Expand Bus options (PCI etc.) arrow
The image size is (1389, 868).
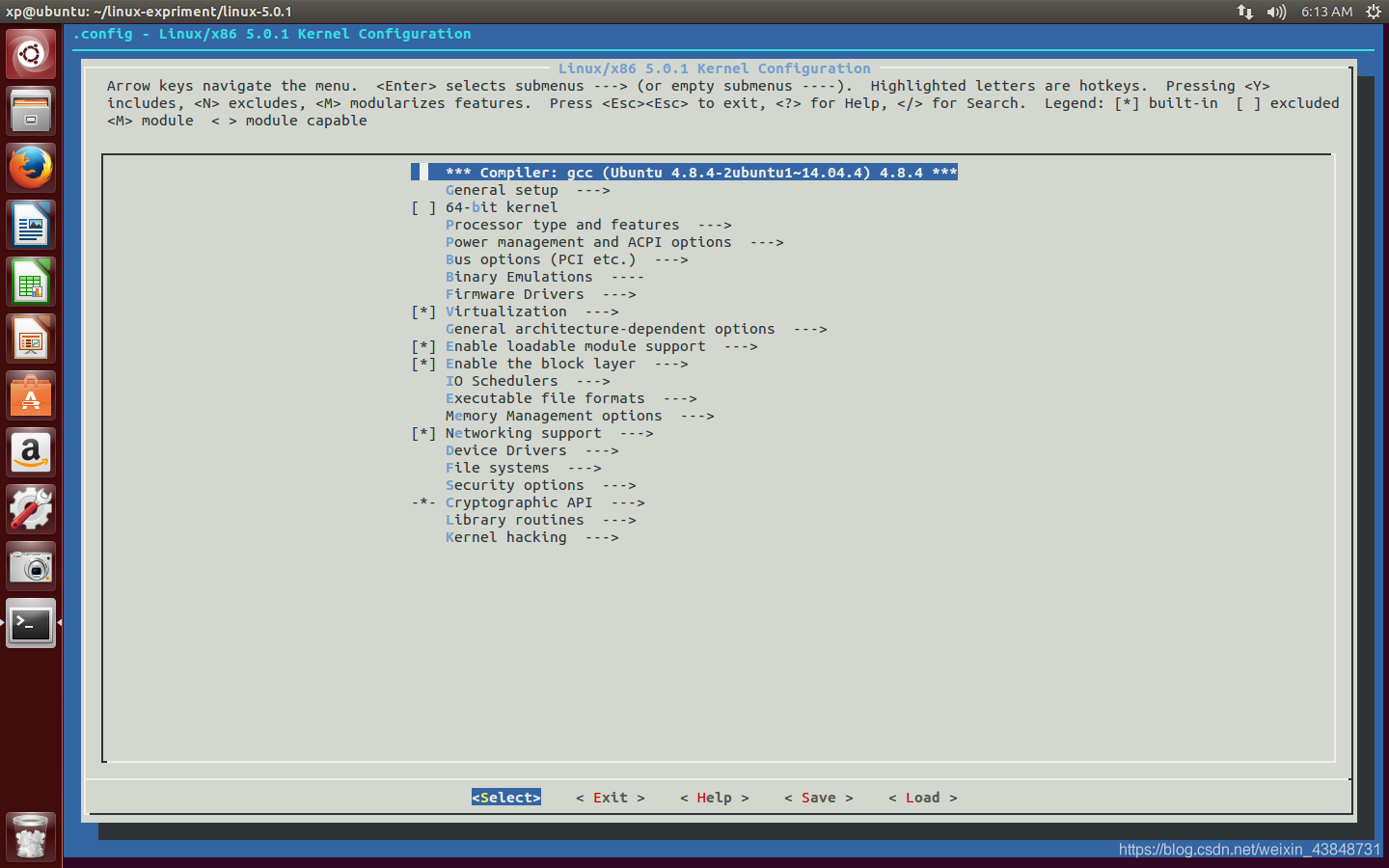[671, 259]
